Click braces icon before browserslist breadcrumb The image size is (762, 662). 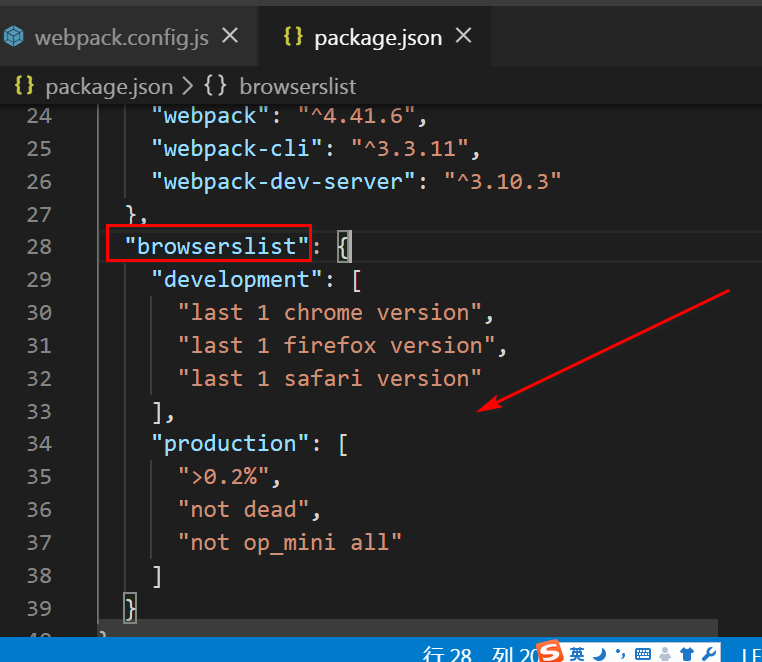point(215,86)
